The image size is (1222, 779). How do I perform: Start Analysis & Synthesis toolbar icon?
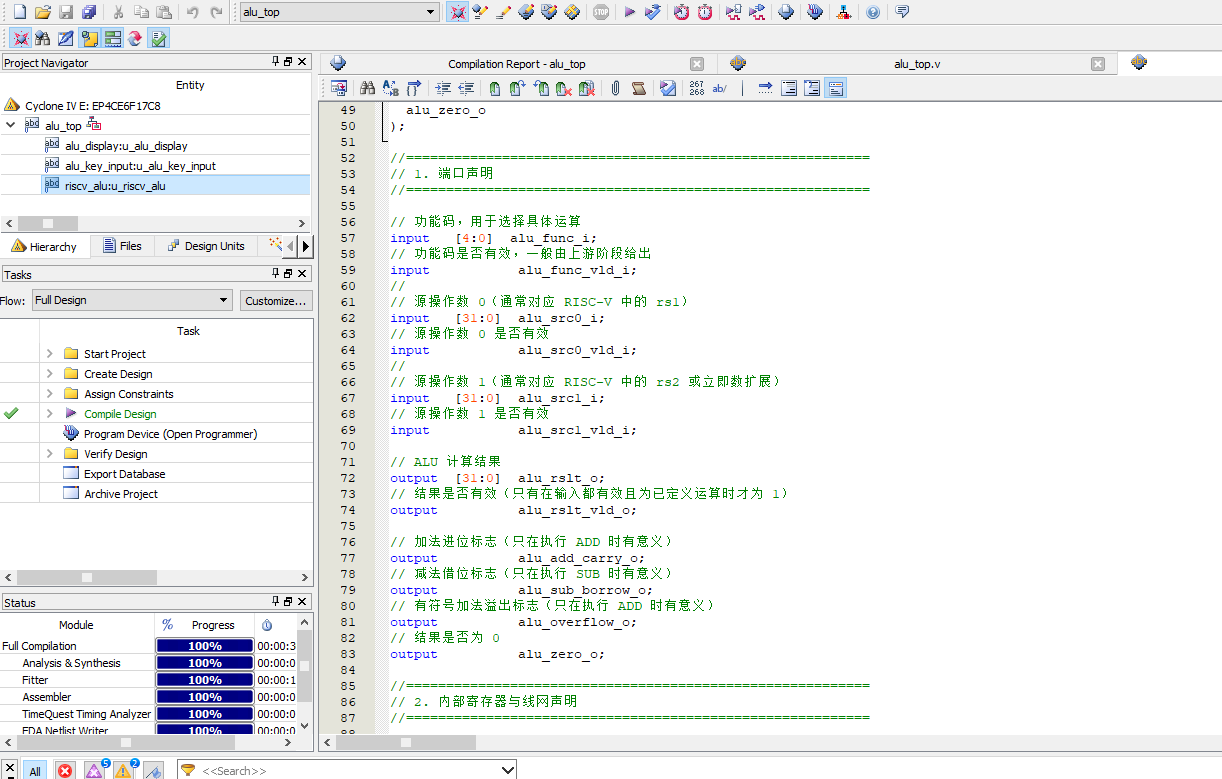click(653, 12)
